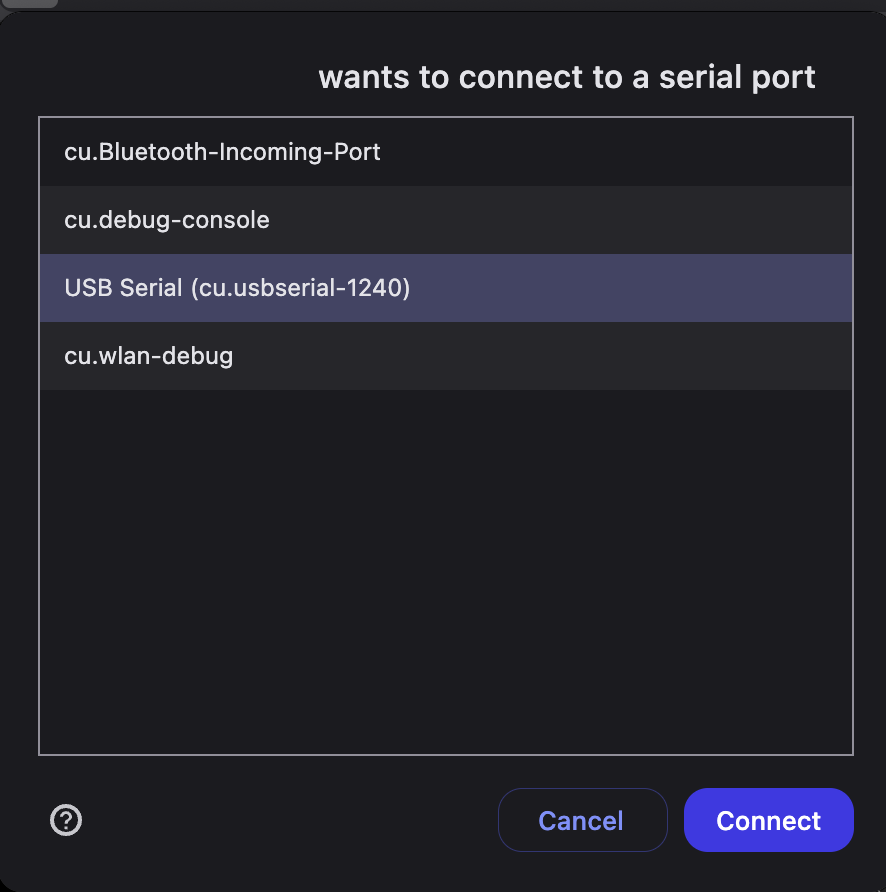
Task: Click the circled question mark help icon
Action: pos(66,820)
